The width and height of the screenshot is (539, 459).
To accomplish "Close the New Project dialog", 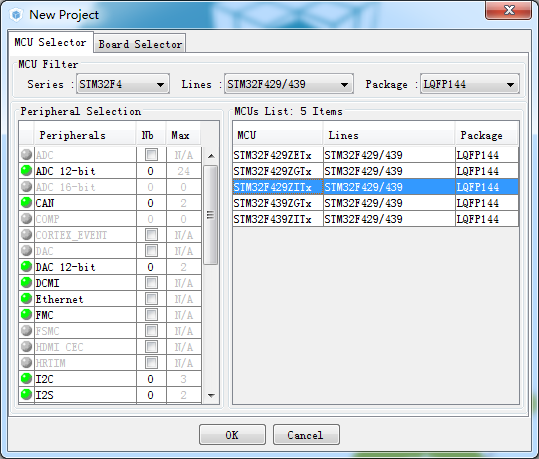I will pos(508,10).
